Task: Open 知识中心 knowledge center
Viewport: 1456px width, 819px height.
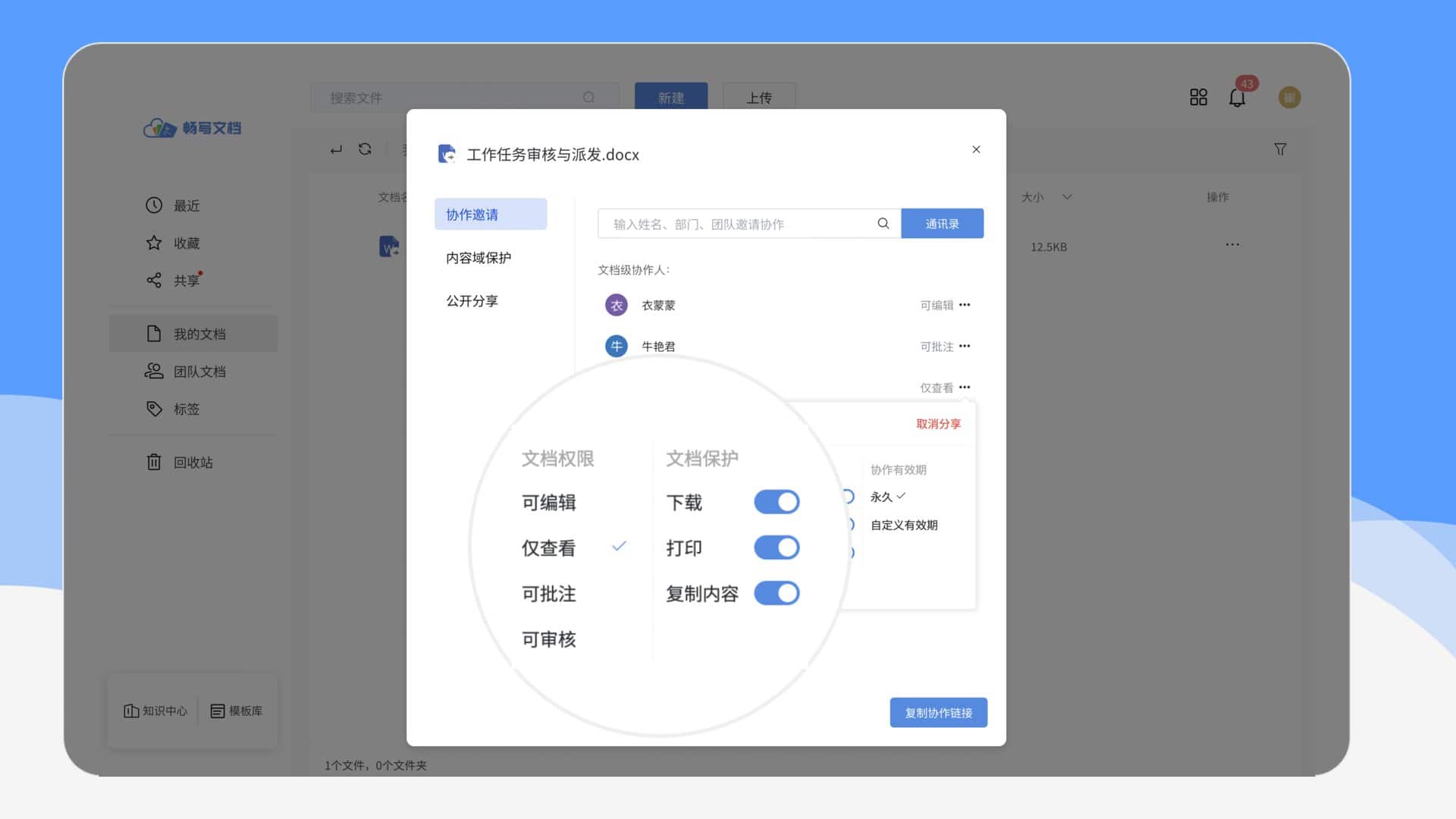Action: point(155,711)
